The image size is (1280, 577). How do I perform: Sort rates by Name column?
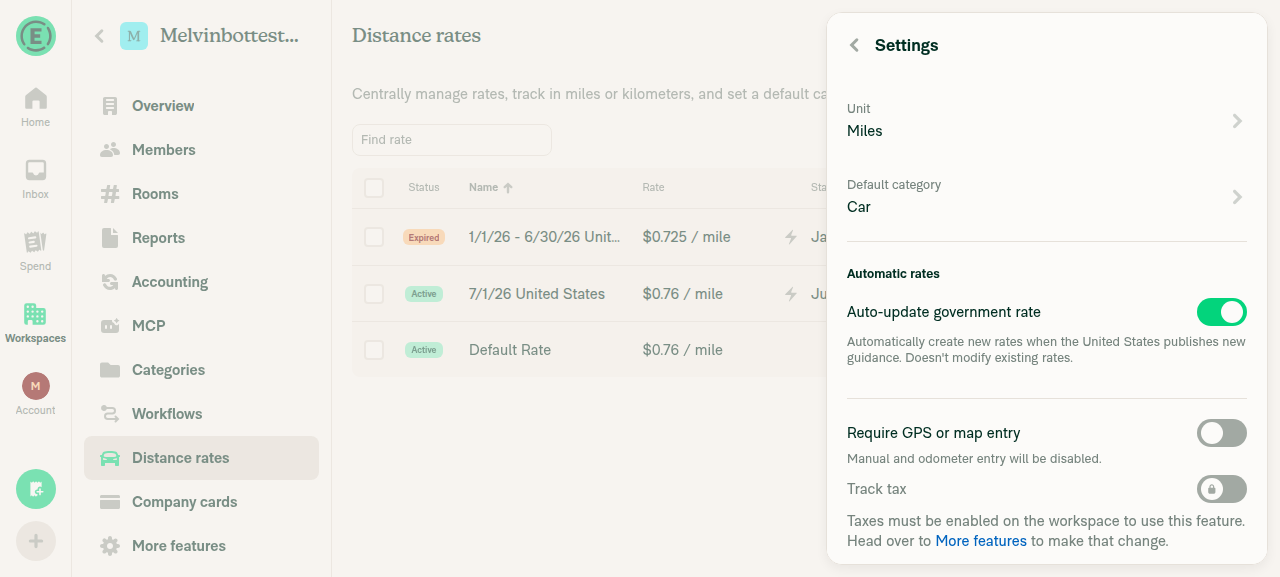pos(491,187)
